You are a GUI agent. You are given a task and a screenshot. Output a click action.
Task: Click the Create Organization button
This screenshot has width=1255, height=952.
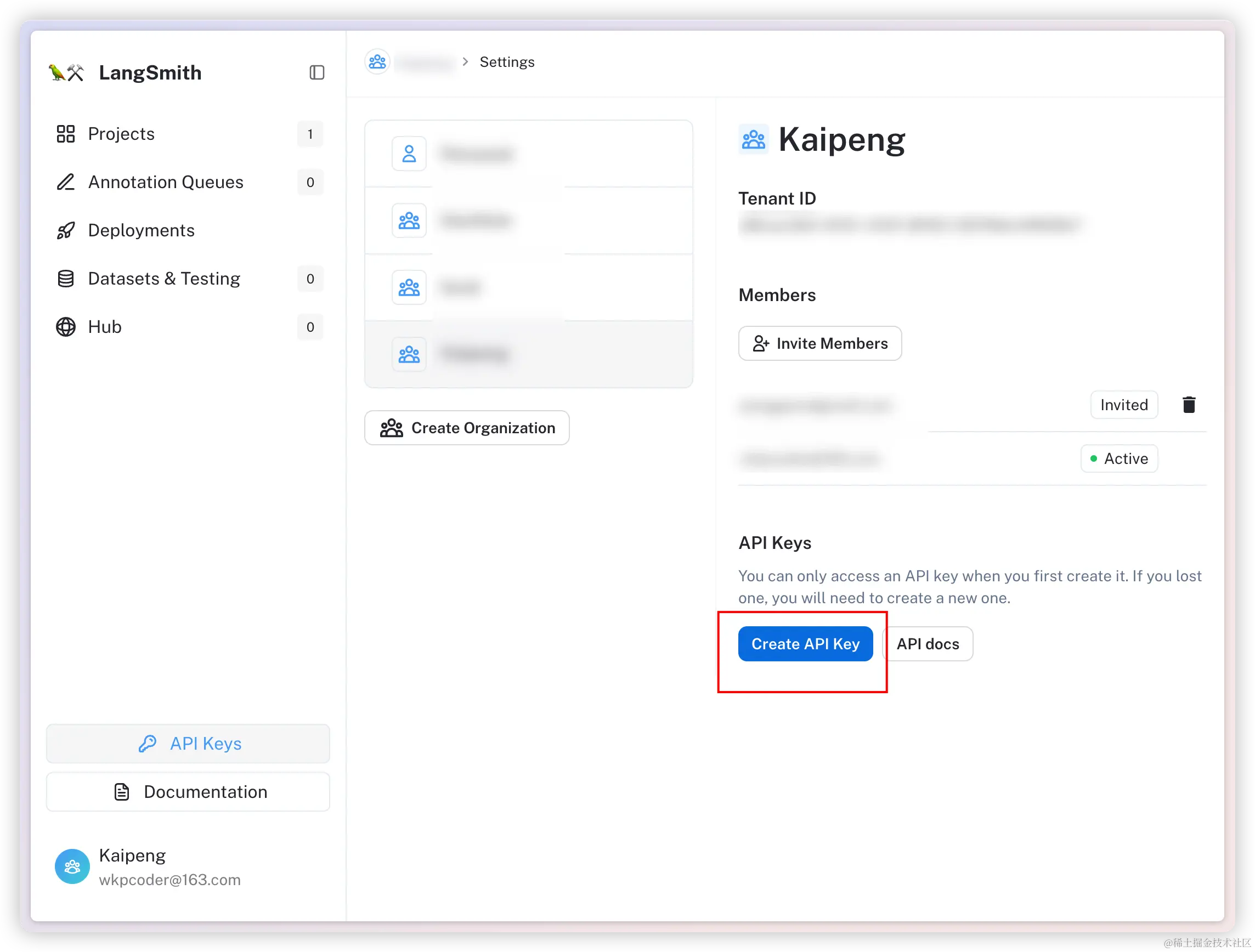(x=466, y=428)
